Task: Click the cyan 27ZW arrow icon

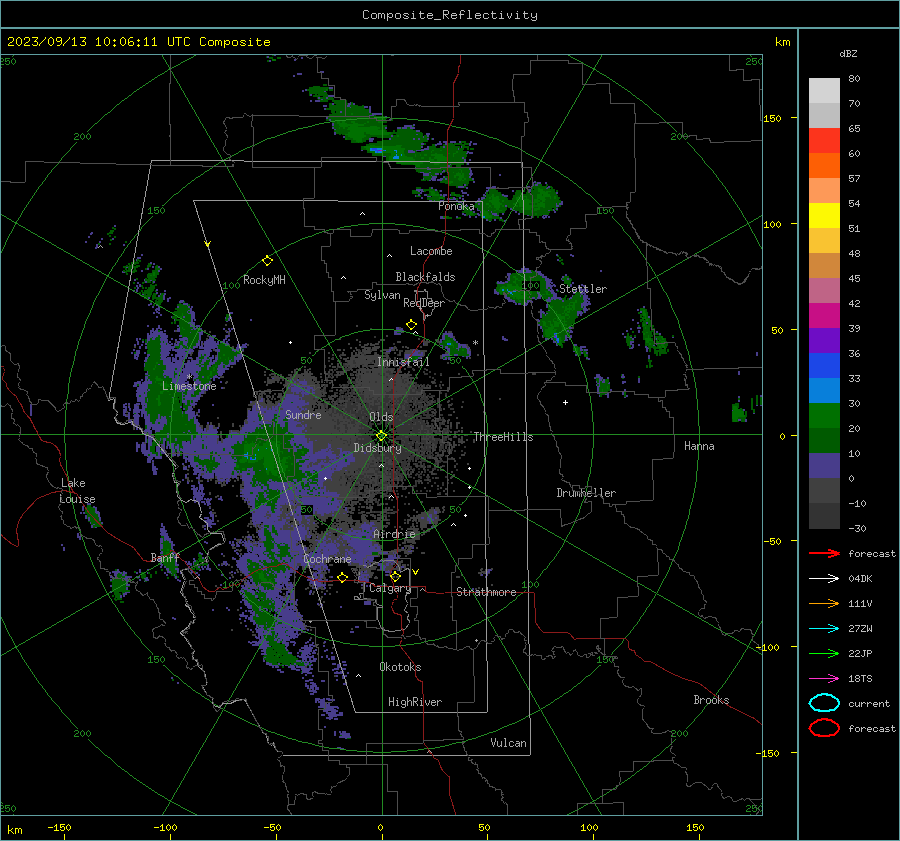Action: point(824,628)
